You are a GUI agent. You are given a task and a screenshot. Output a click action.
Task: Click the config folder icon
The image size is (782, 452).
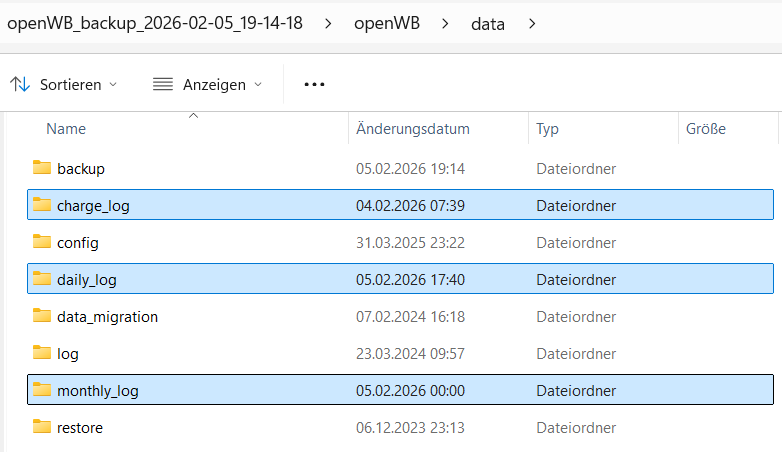coord(41,242)
